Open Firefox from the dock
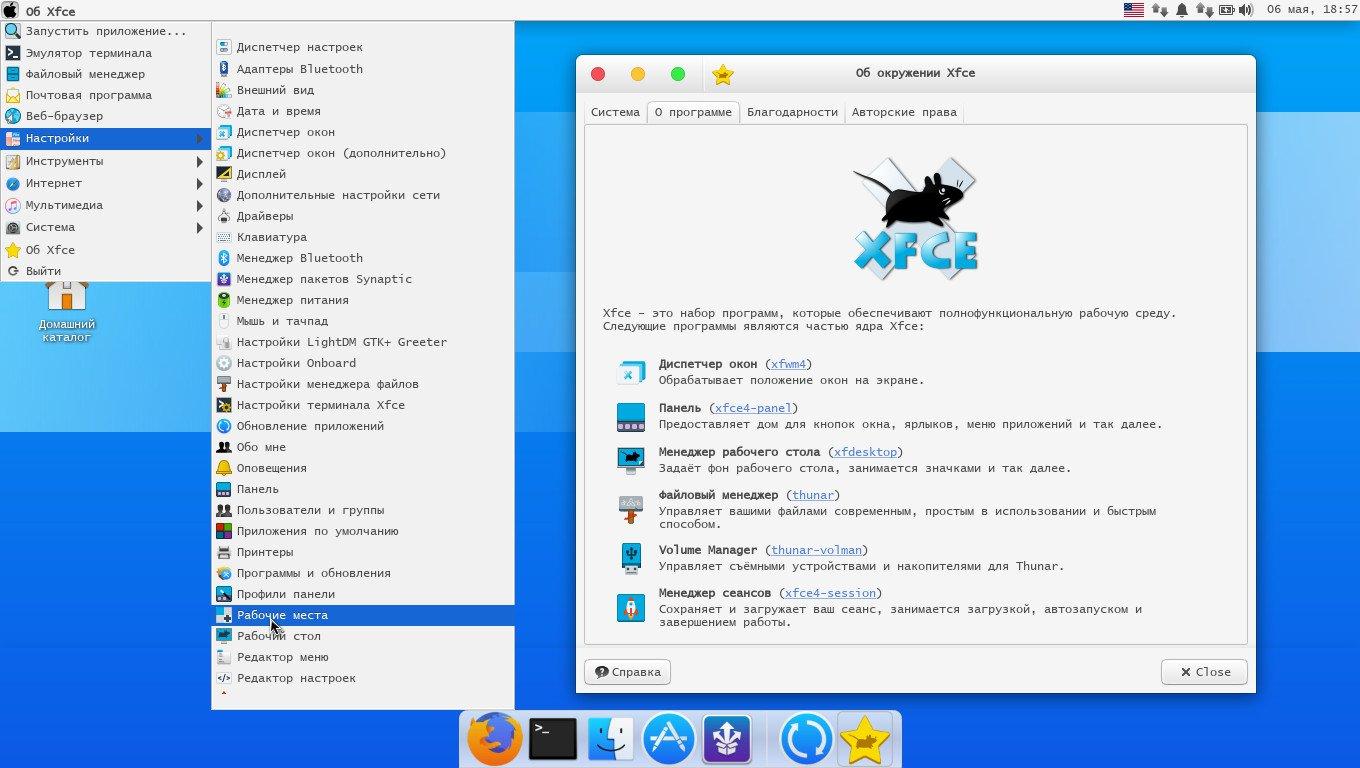Screen dimensions: 1360x768 point(495,739)
